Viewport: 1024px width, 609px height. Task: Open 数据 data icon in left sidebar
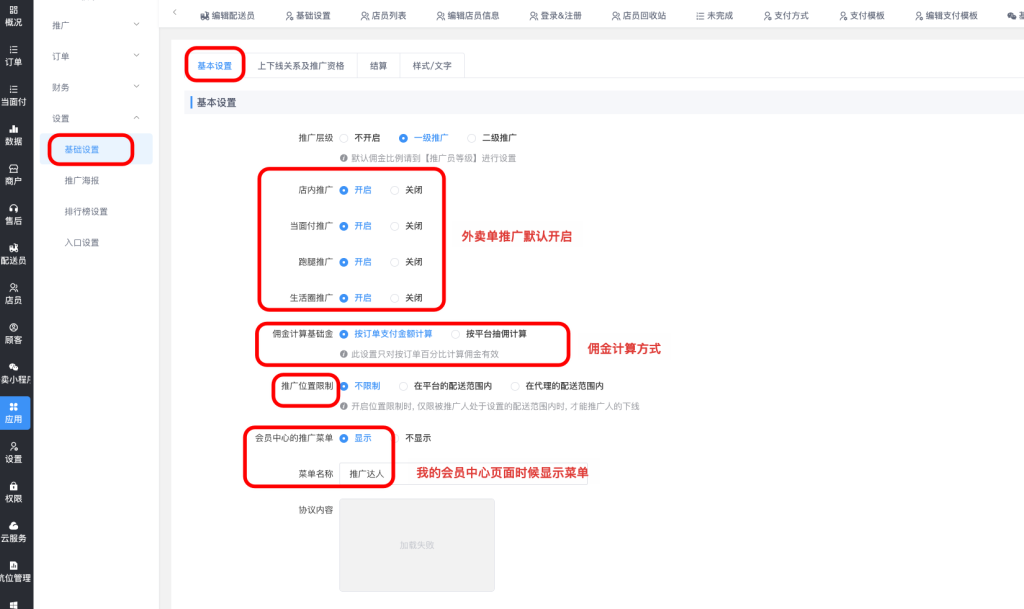(x=14, y=134)
